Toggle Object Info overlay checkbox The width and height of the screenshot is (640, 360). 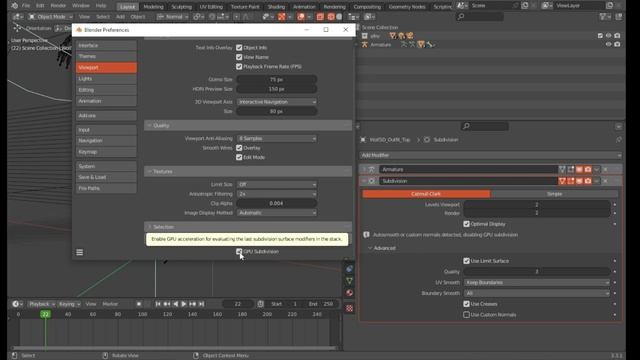pos(239,48)
